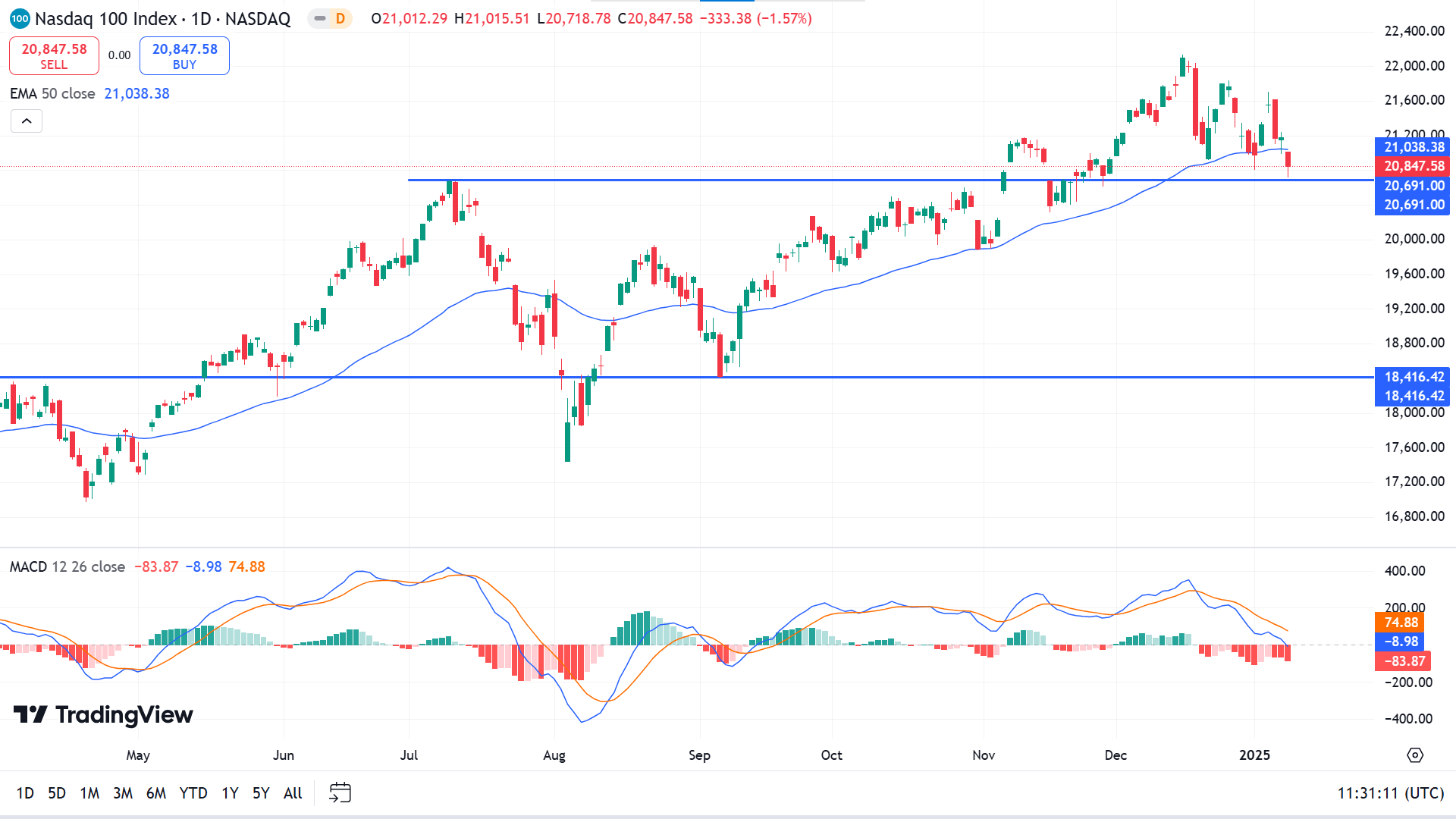Image resolution: width=1456 pixels, height=819 pixels.
Task: Click the low price L20,718.78 value
Action: 574,19
